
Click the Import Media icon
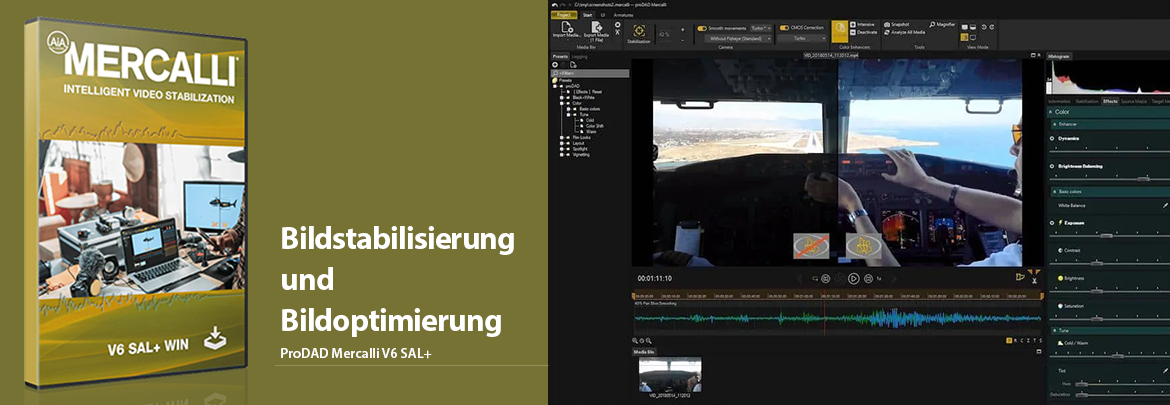click(567, 30)
